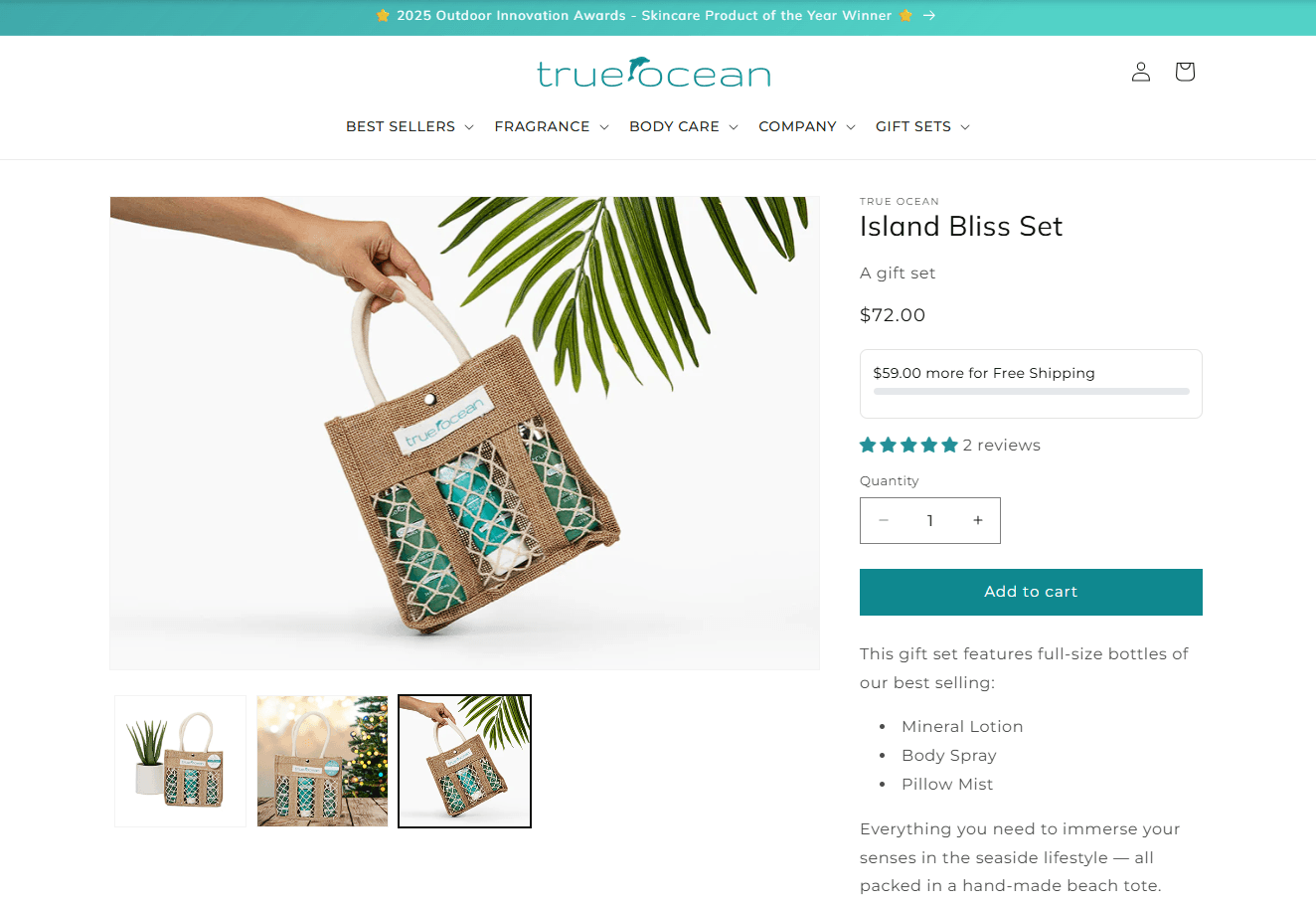Select the hand holding tote thumbnail
Image resolution: width=1316 pixels, height=905 pixels.
coord(464,761)
